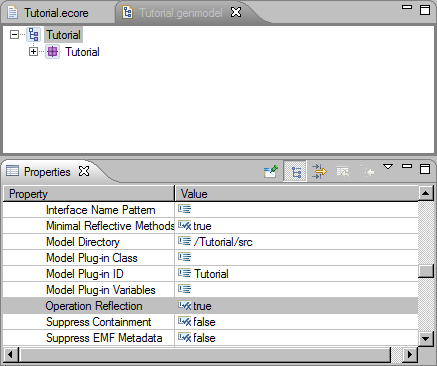Click the Properties scroll up arrow
437x366 pixels.
click(425, 193)
